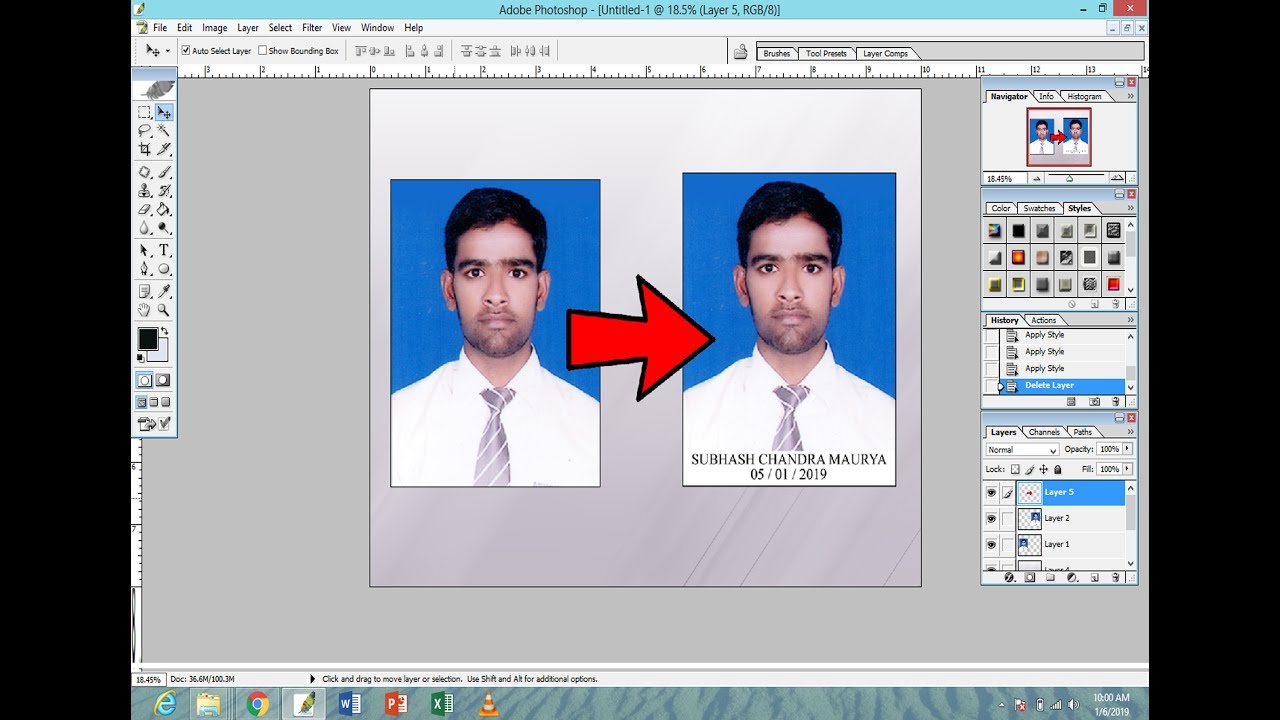Viewport: 1280px width, 720px height.
Task: Select the Ellipse shape tool
Action: point(164,269)
